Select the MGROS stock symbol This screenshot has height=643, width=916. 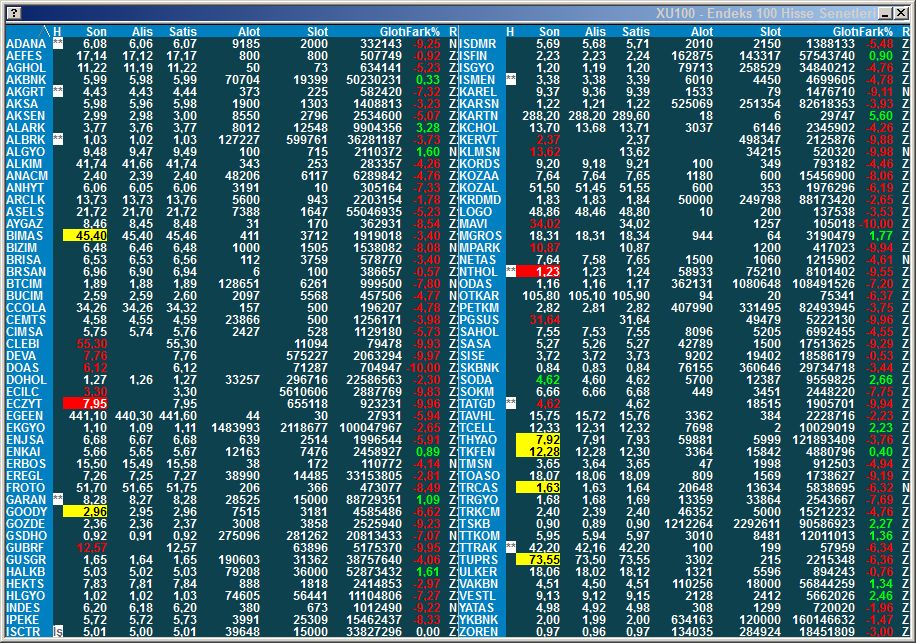click(x=480, y=235)
